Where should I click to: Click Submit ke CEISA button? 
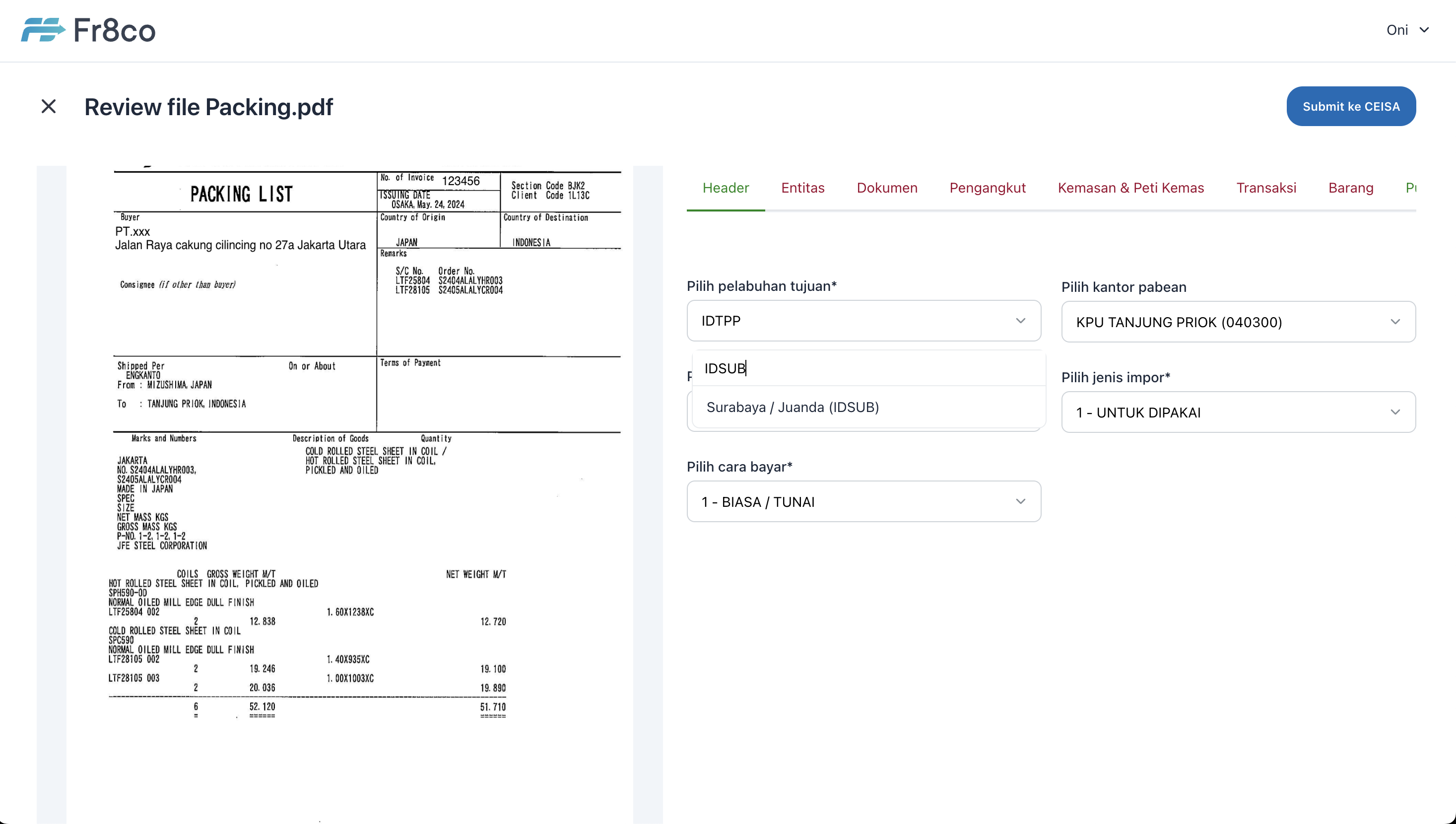(x=1351, y=106)
